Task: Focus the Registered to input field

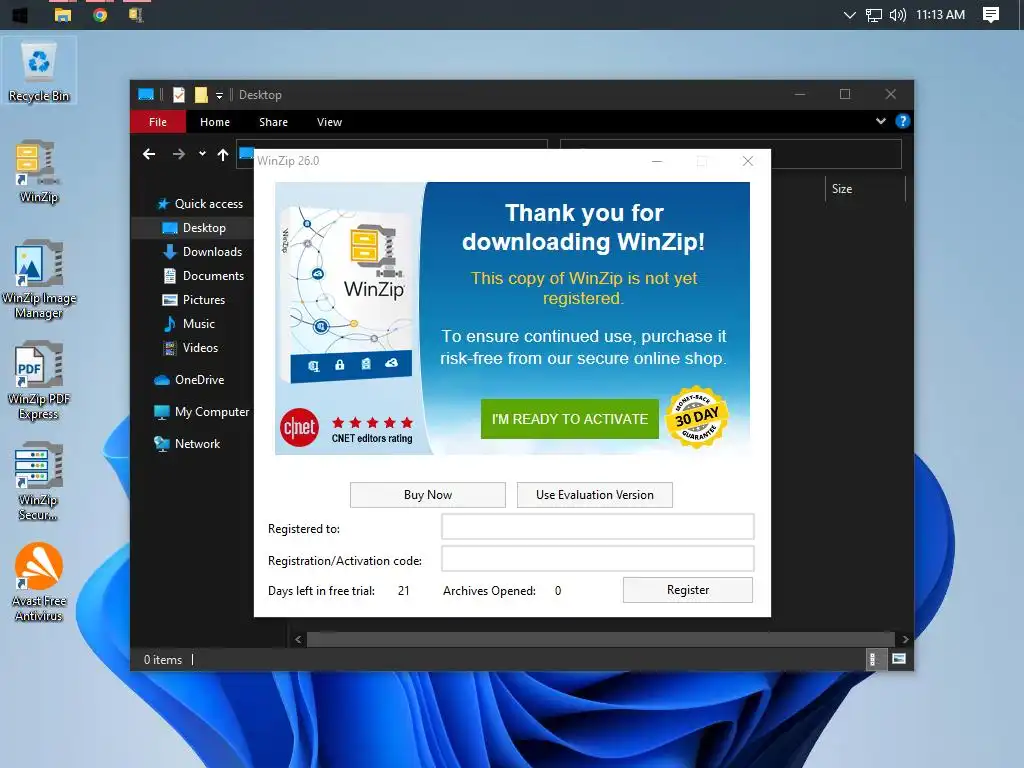Action: click(598, 526)
